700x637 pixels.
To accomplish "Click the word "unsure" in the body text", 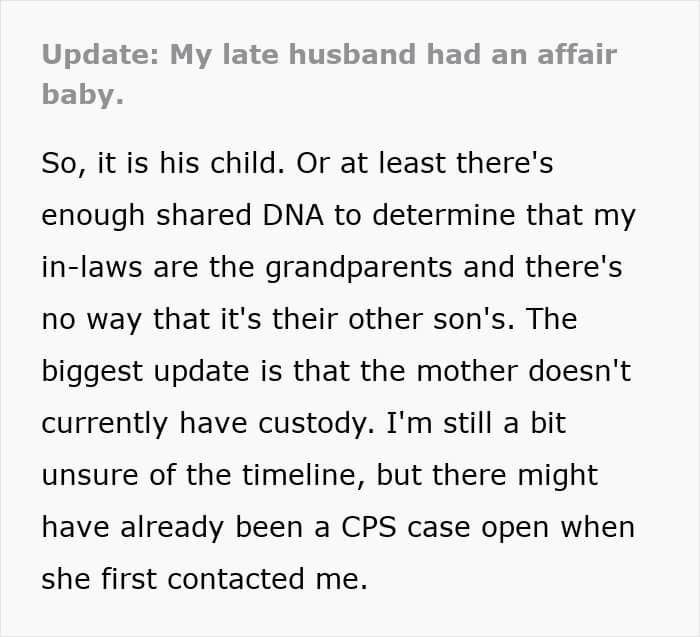I will pyautogui.click(x=90, y=475).
